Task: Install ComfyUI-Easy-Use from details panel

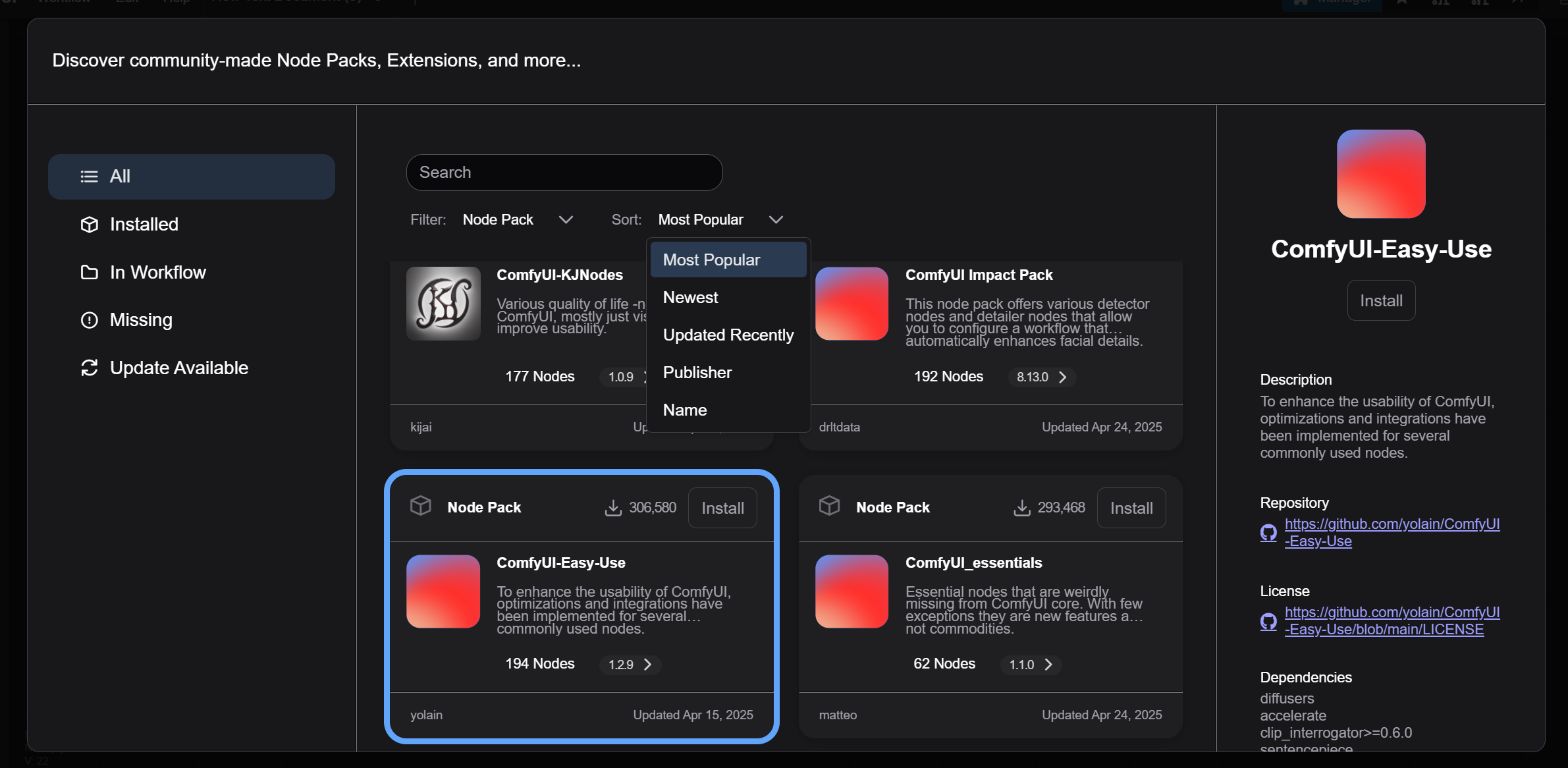Action: [x=1381, y=300]
